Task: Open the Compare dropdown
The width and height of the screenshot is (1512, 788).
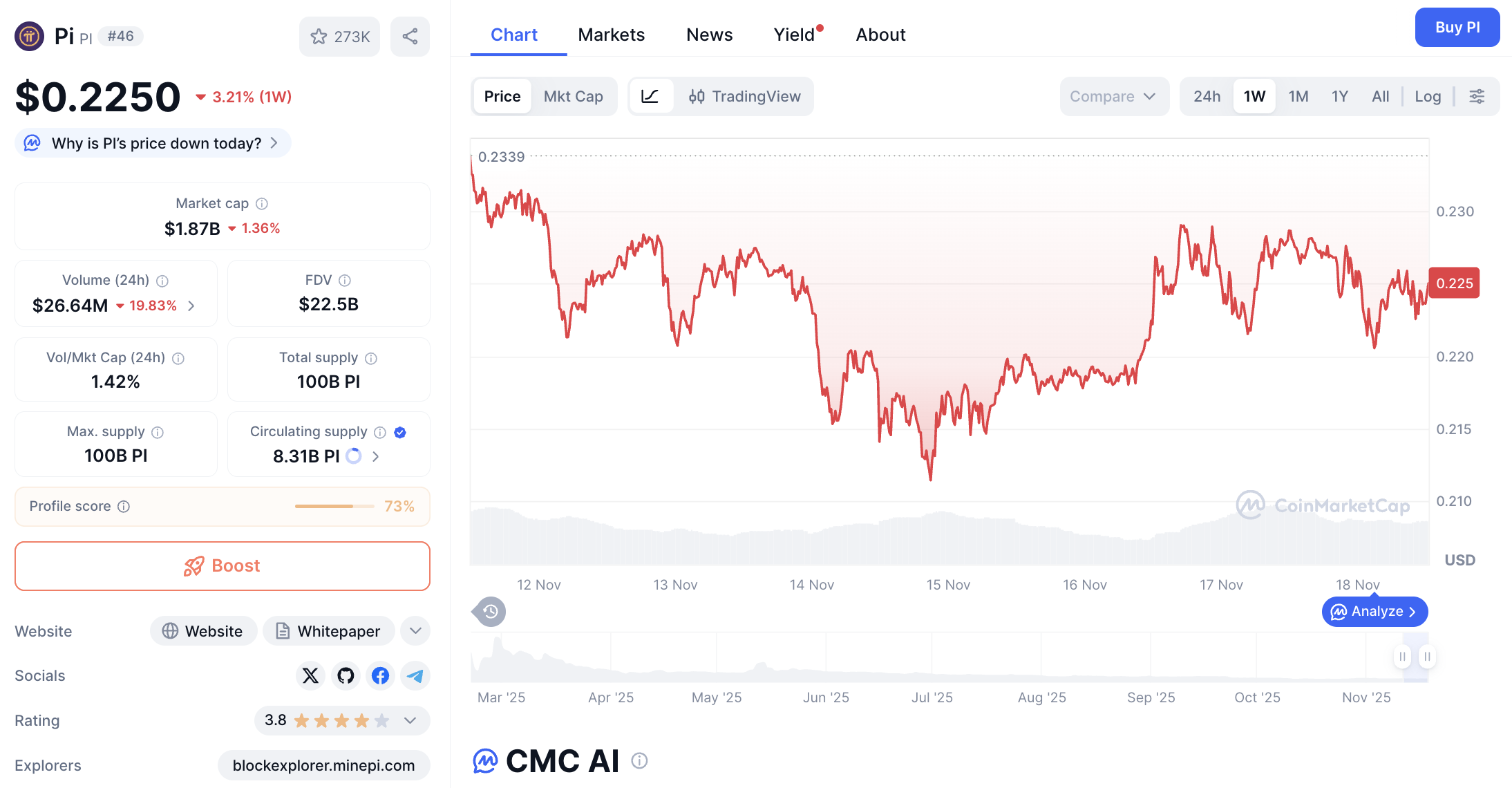Action: [x=1113, y=96]
